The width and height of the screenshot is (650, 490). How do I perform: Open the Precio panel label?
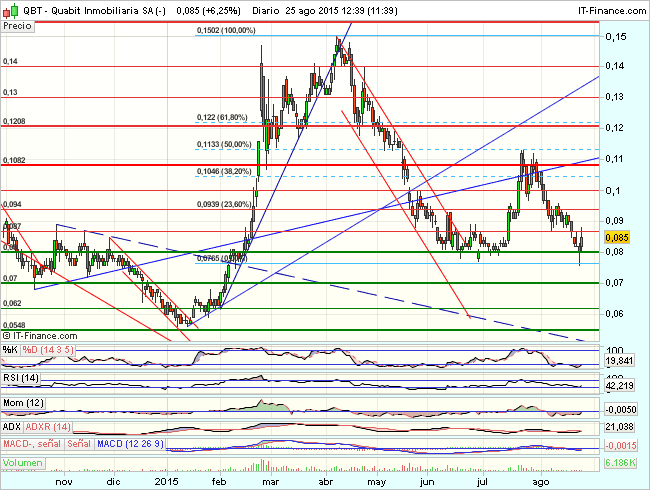pos(17,26)
